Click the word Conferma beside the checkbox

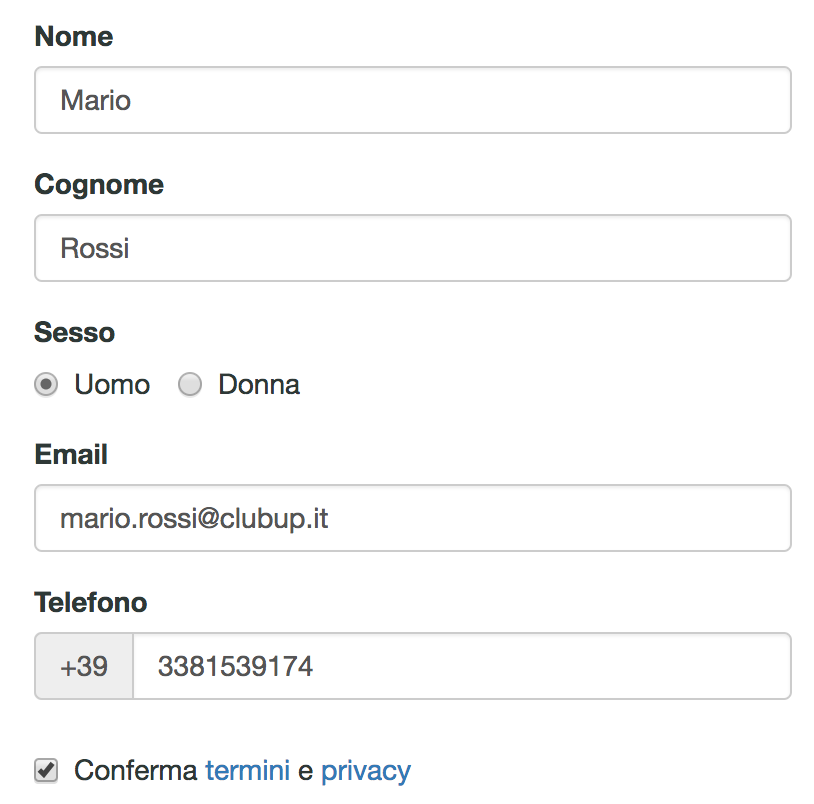[x=135, y=770]
